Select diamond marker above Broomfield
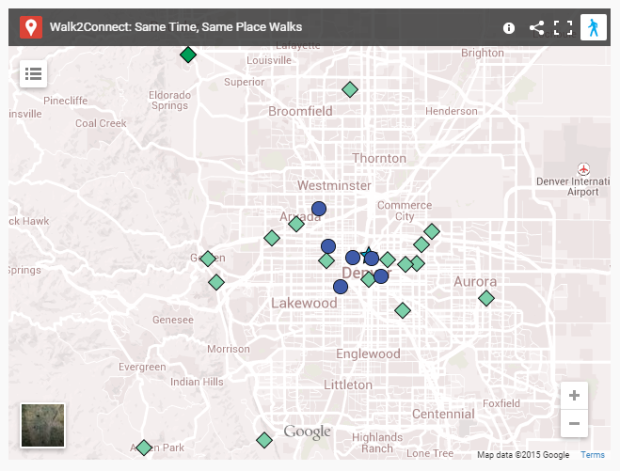The width and height of the screenshot is (620, 471). pos(350,90)
